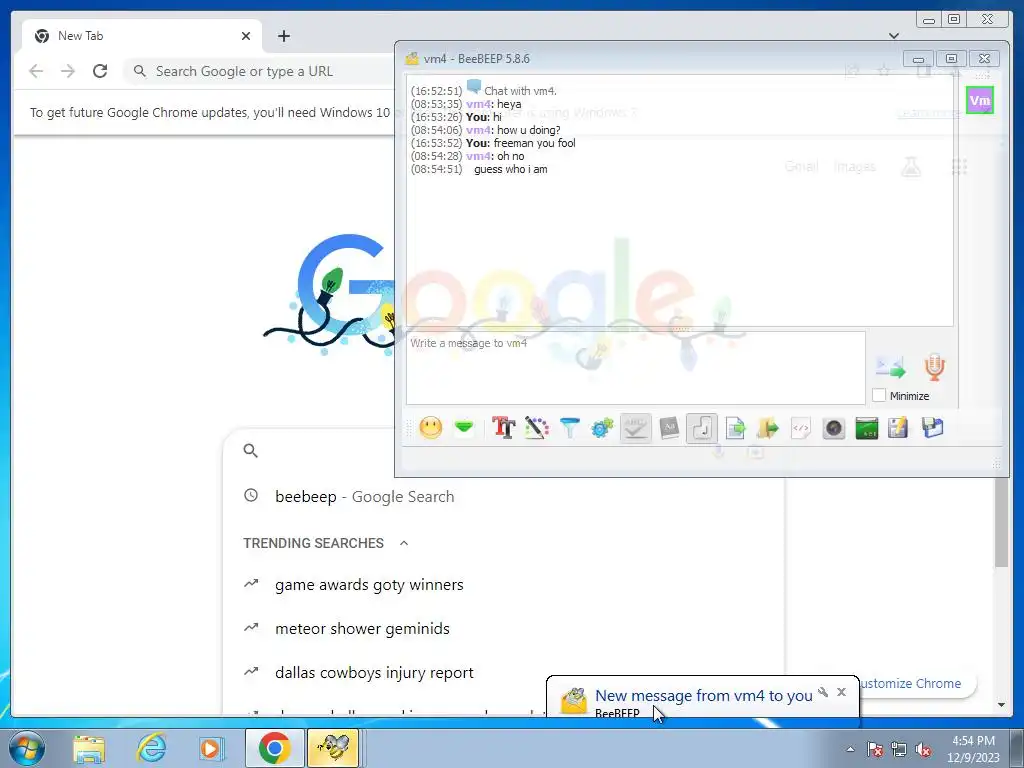Open the New message from vm4 notification
1024x768 pixels.
pos(703,696)
